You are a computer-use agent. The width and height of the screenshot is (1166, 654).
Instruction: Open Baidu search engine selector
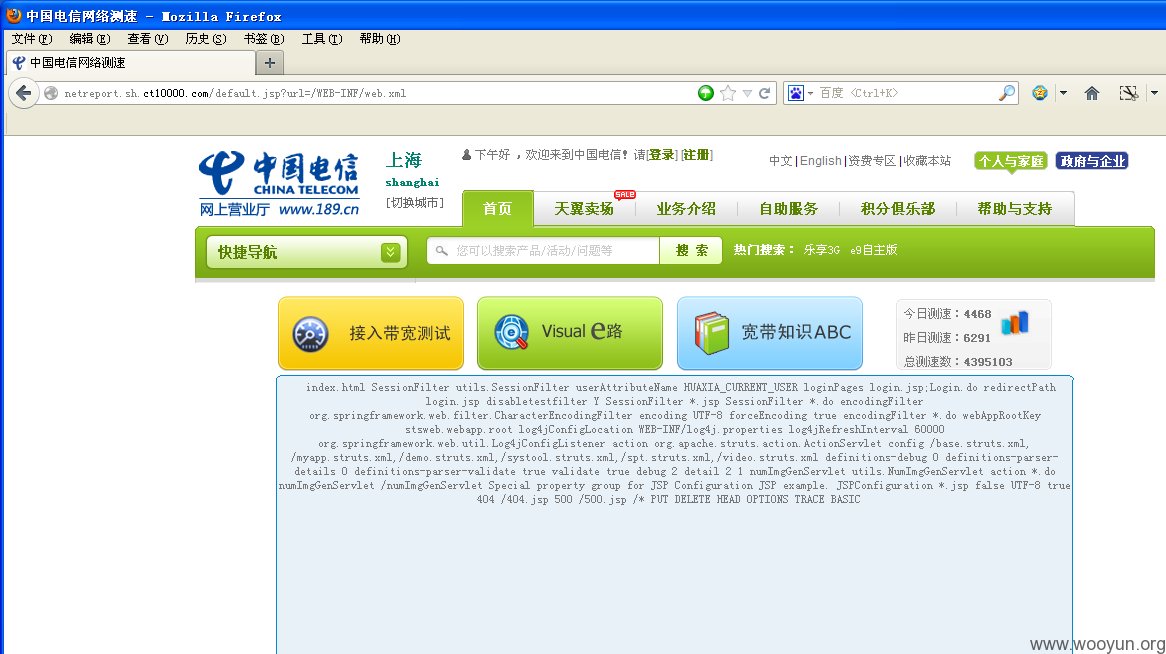click(800, 93)
